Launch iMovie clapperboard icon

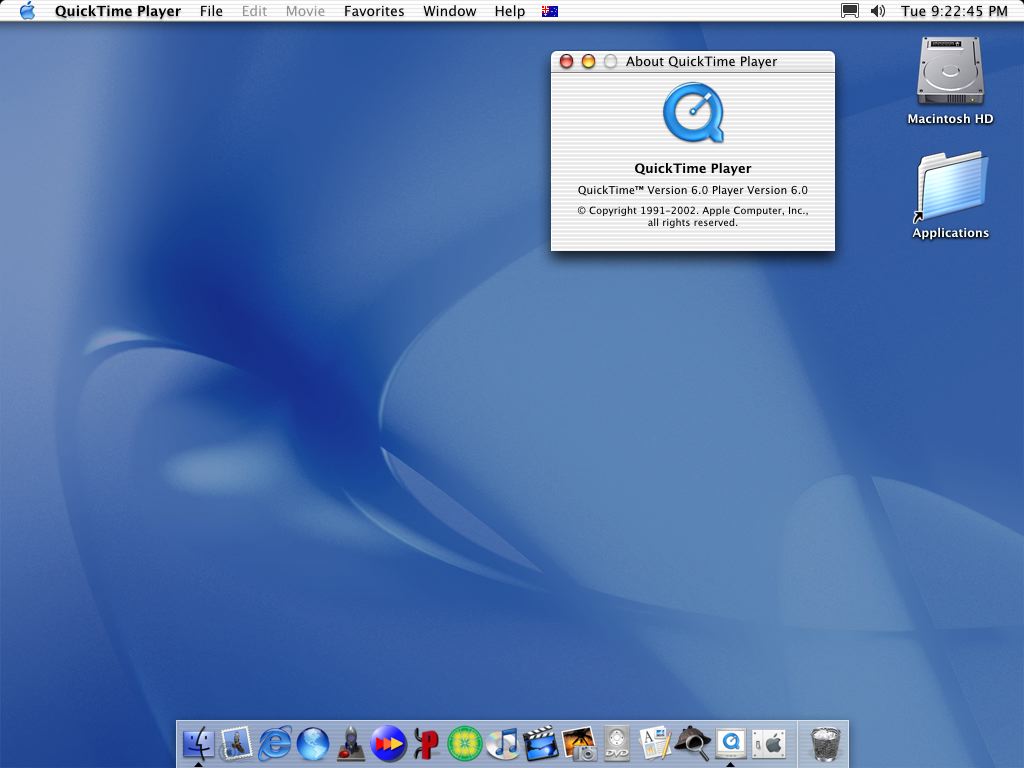tap(541, 743)
